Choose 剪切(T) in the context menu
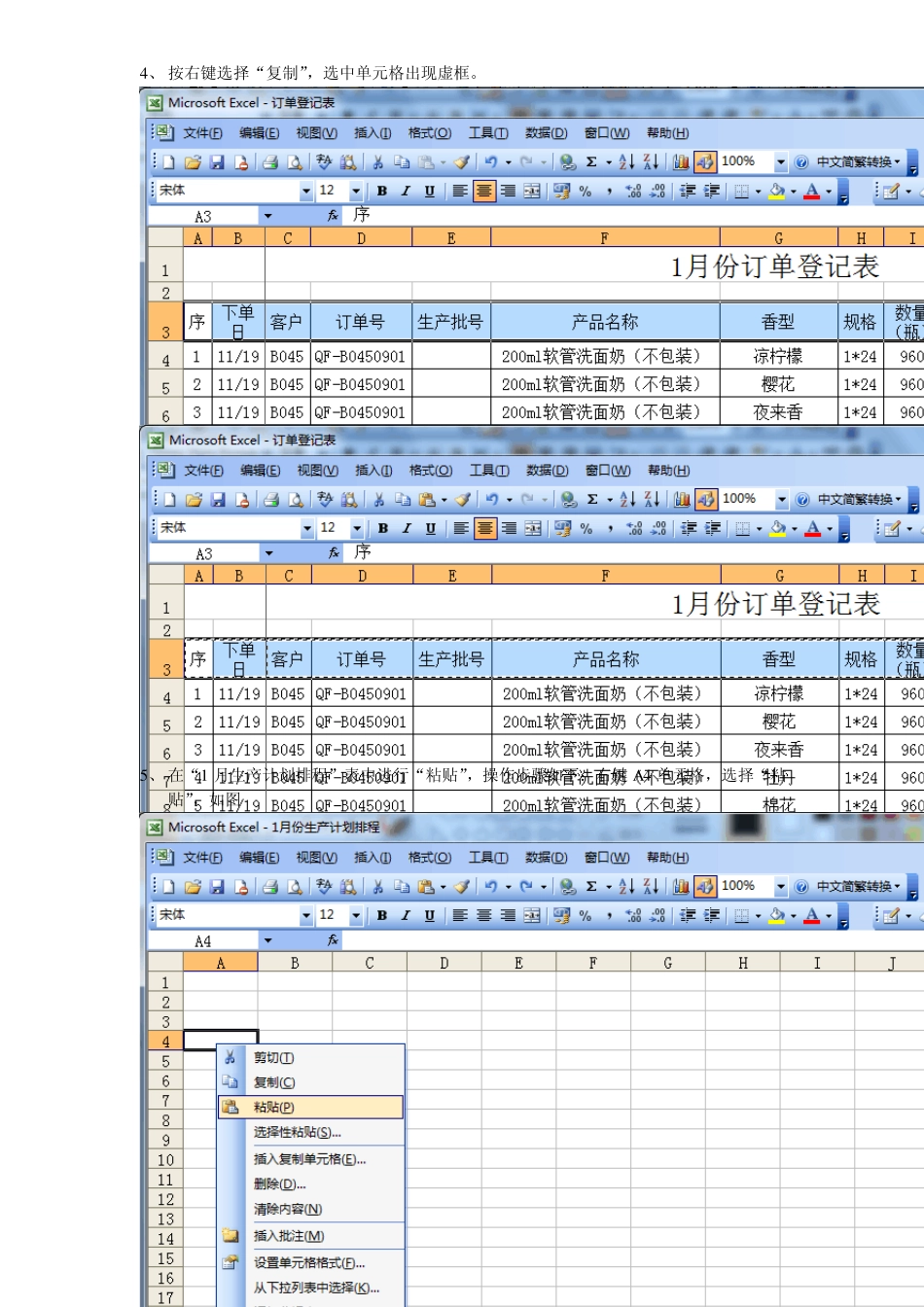Image resolution: width=924 pixels, height=1307 pixels. coord(310,1057)
